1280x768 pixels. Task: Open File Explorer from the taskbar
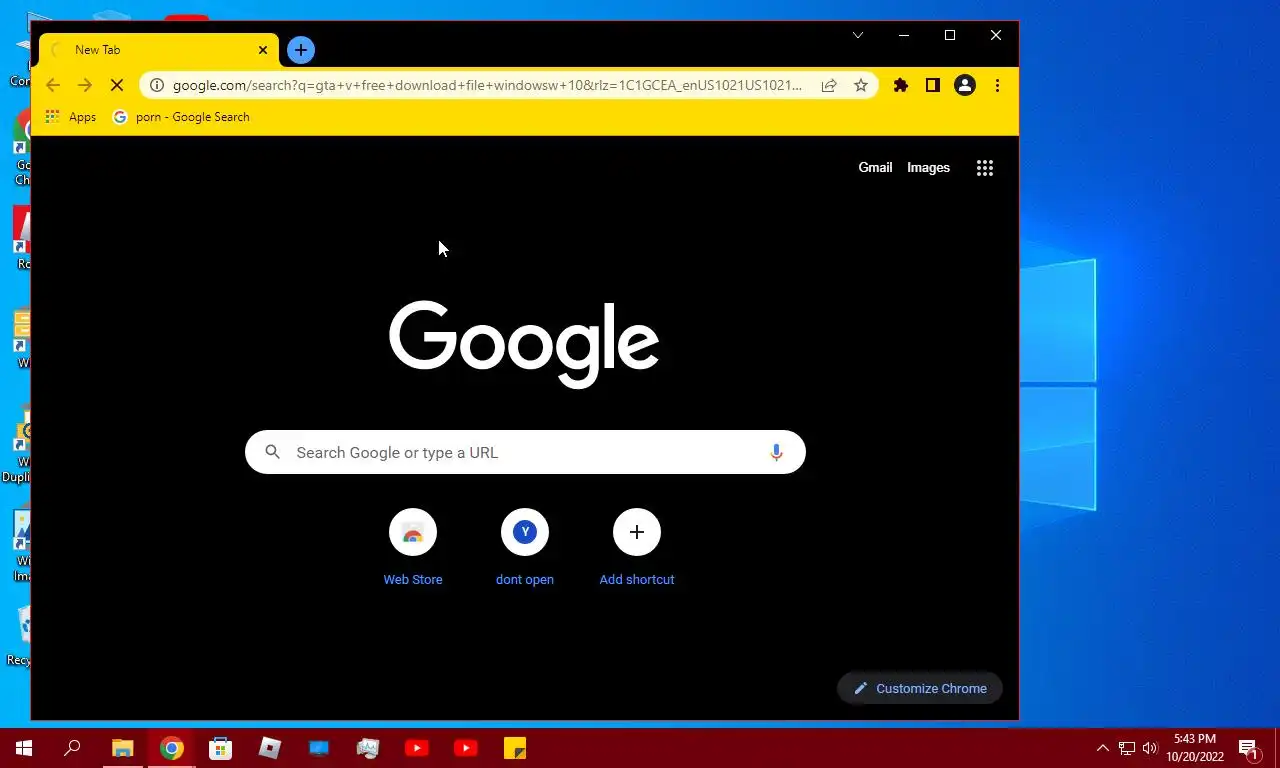[x=123, y=748]
